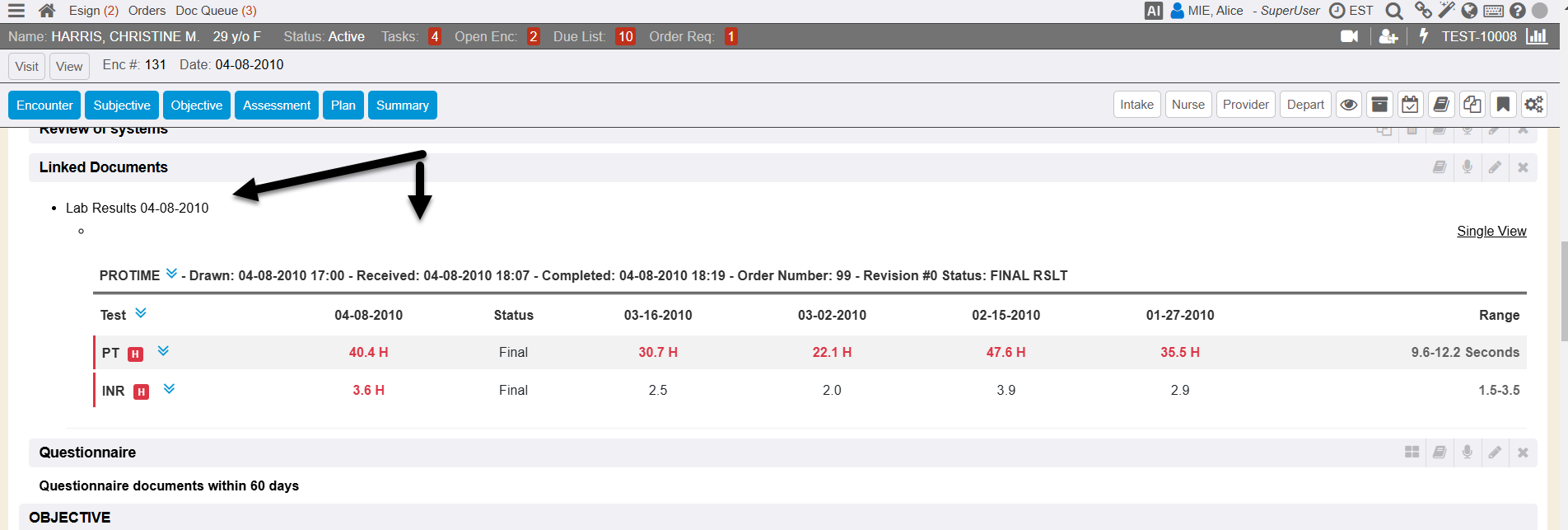
Task: Open the Single View link
Action: (x=1491, y=231)
